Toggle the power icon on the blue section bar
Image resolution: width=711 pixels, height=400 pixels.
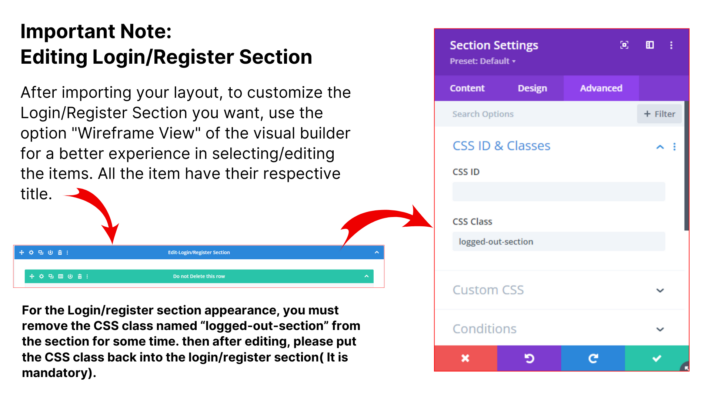pyautogui.click(x=50, y=253)
